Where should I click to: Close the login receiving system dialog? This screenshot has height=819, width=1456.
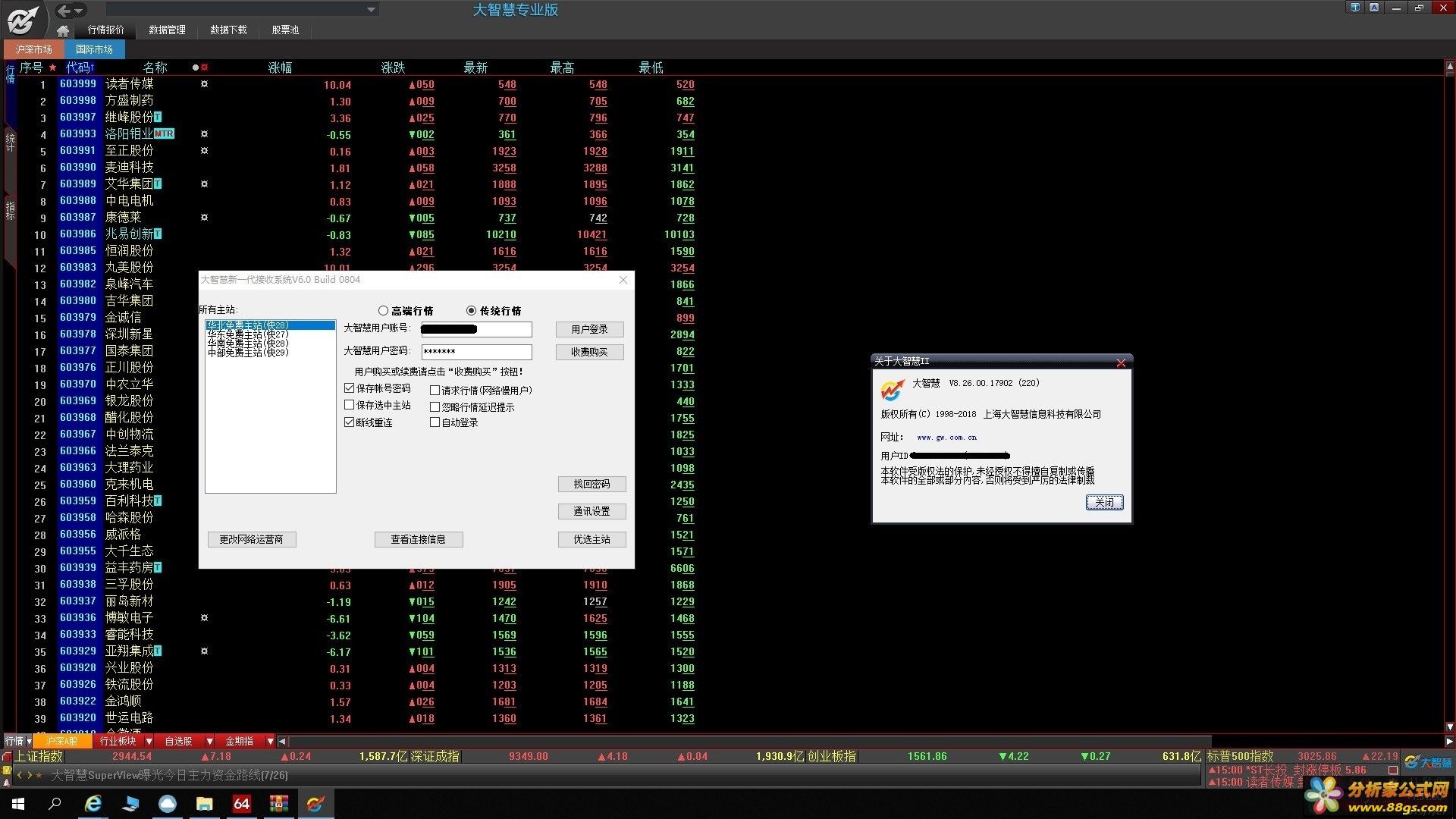click(623, 280)
